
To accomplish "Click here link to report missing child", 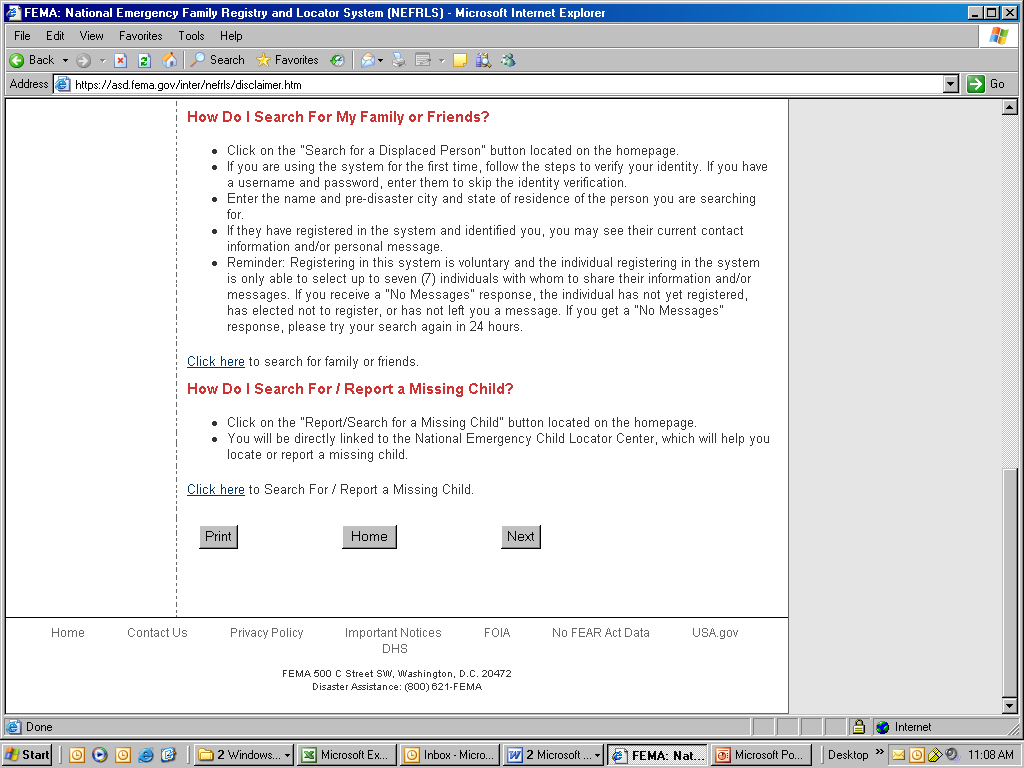I will point(216,490).
